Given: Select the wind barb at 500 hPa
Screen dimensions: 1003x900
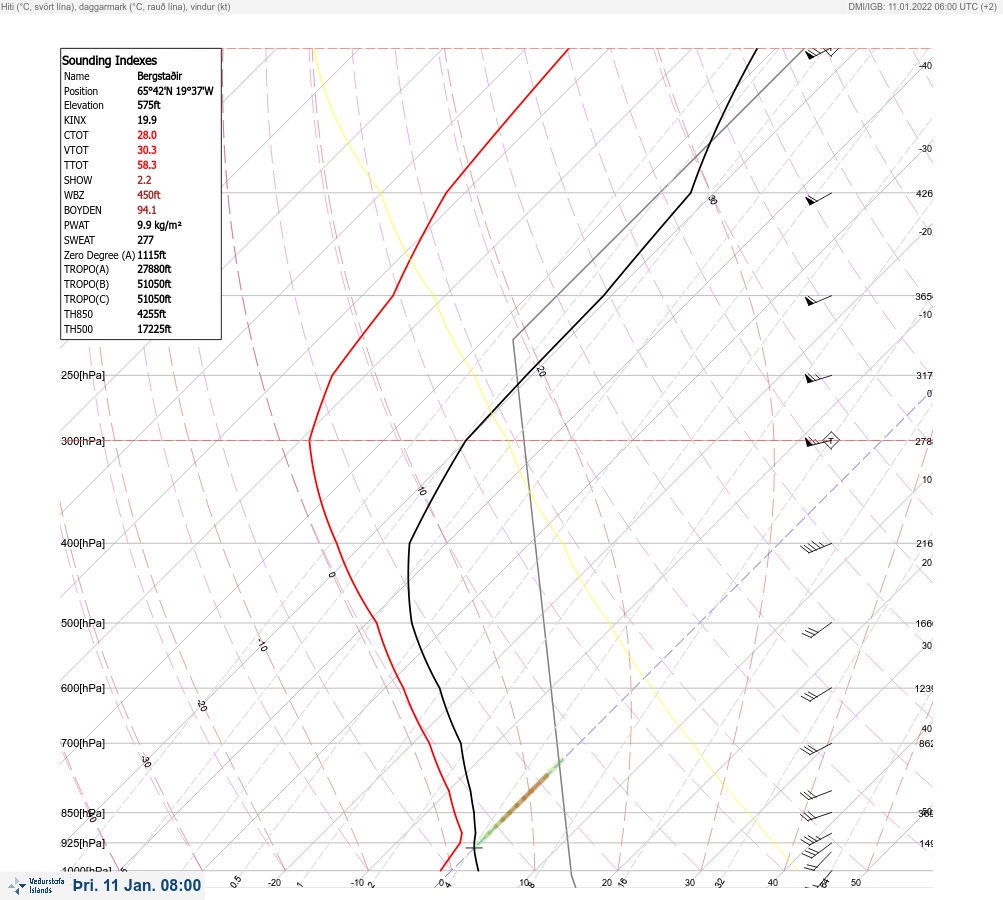Looking at the screenshot, I should pyautogui.click(x=817, y=630).
